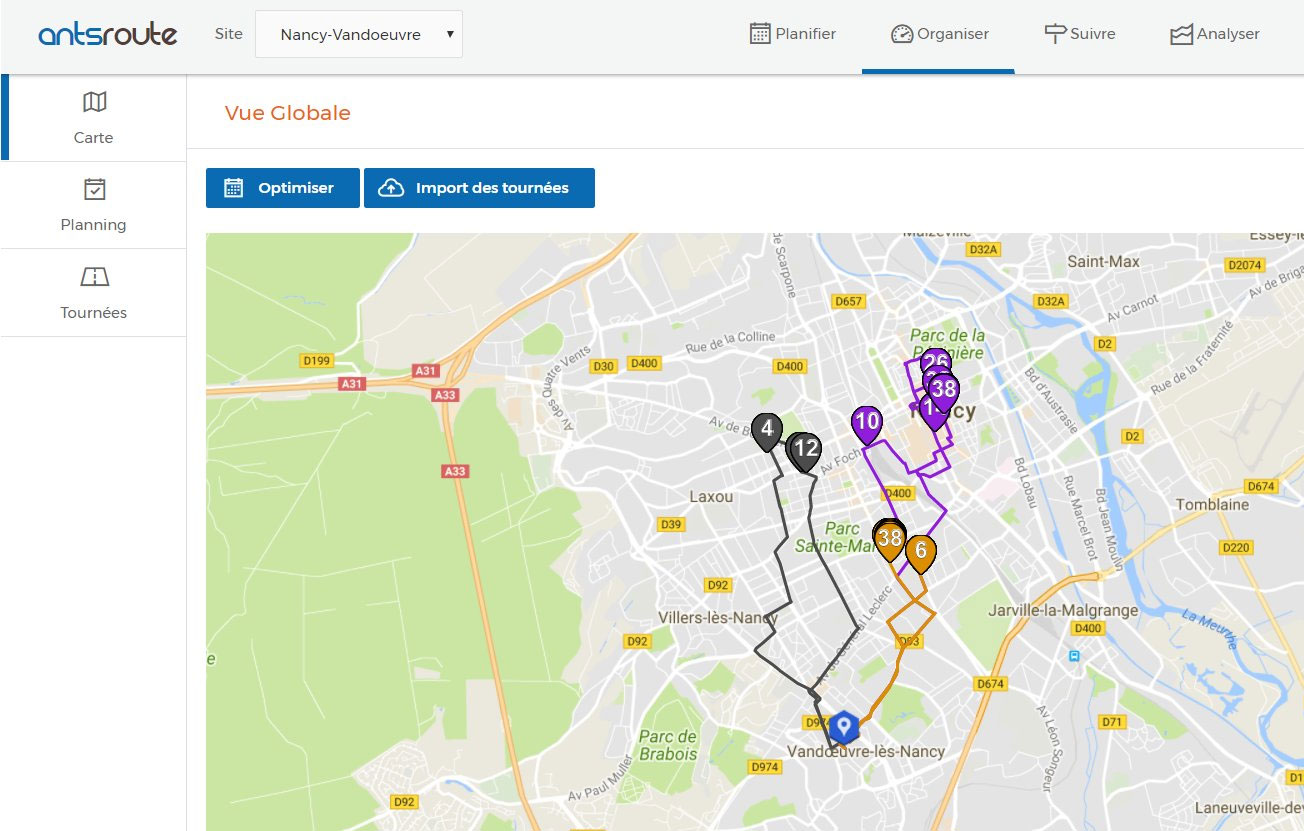Click the Vandoeuvre-lès-Nancy map label
Viewport: 1304px width, 831px height.
pos(866,751)
